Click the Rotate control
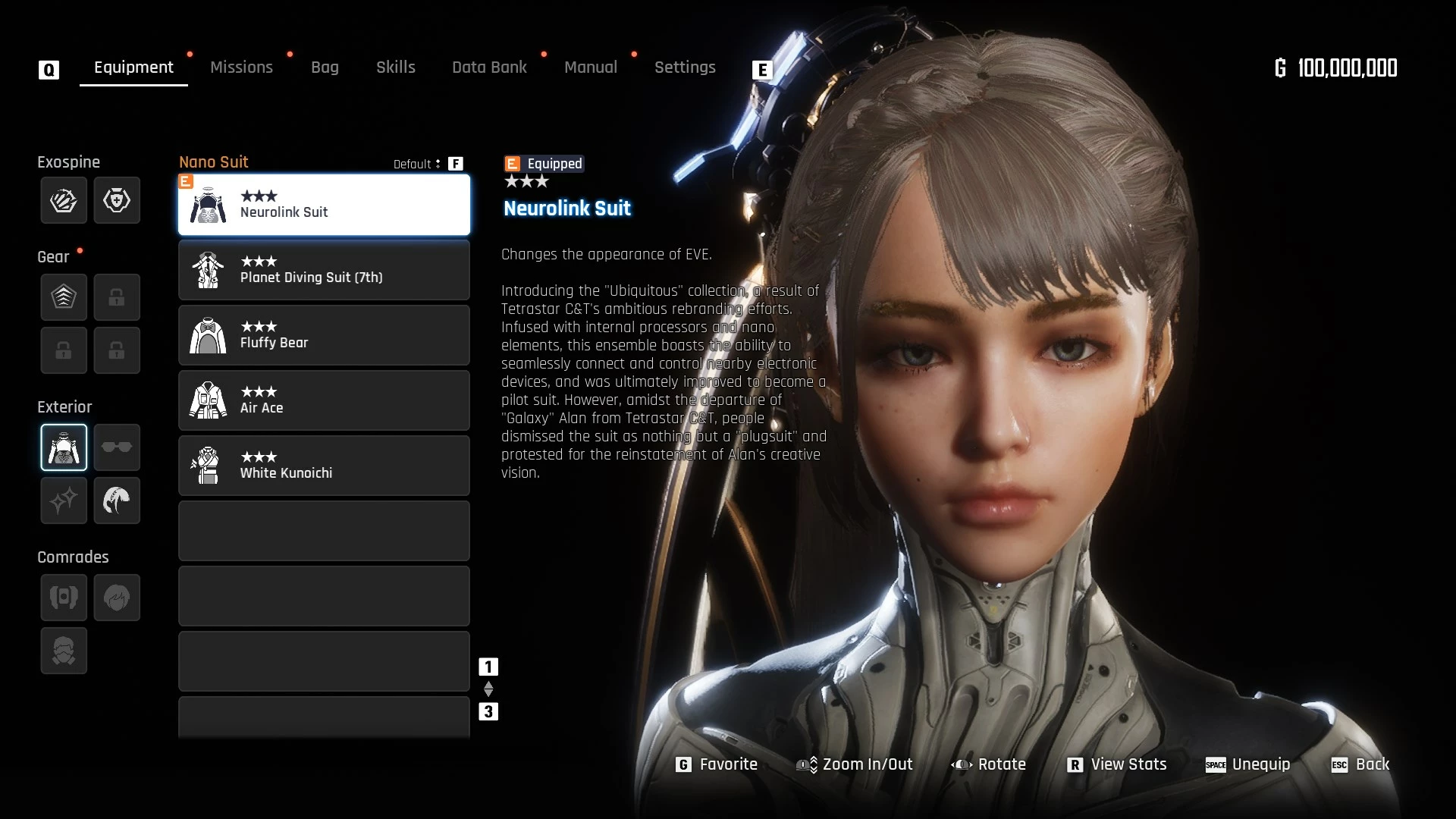This screenshot has width=1456, height=819. 988,764
